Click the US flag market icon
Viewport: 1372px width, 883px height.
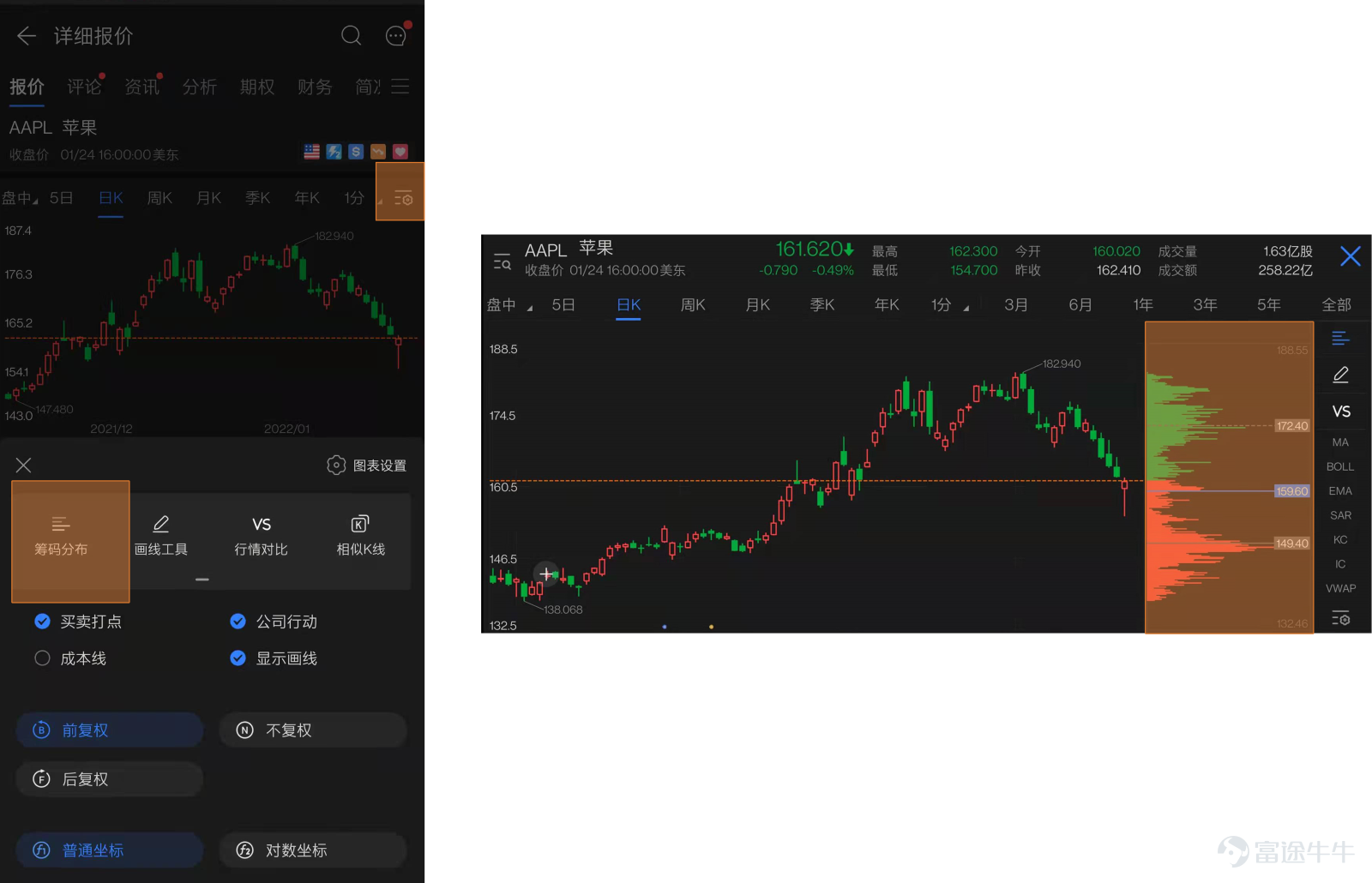[312, 152]
